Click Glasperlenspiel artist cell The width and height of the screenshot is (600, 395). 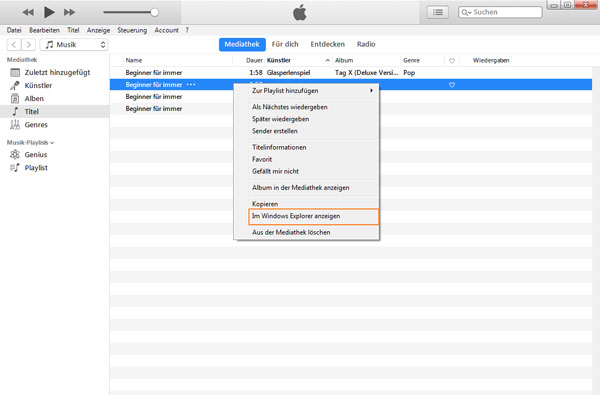pos(289,72)
